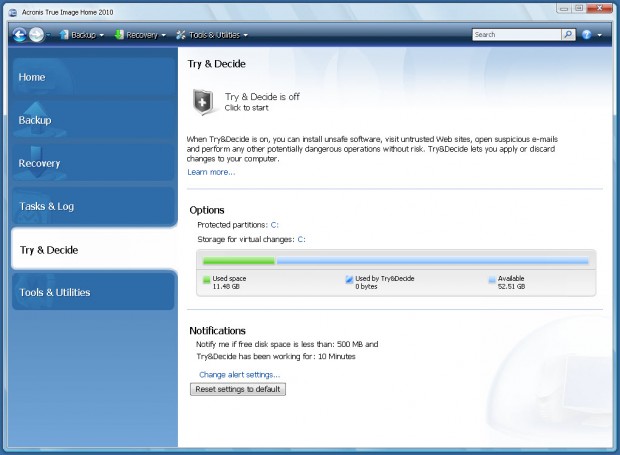Expand Tools & Utilities dropdown arrow
The image size is (620, 455).
(246, 35)
